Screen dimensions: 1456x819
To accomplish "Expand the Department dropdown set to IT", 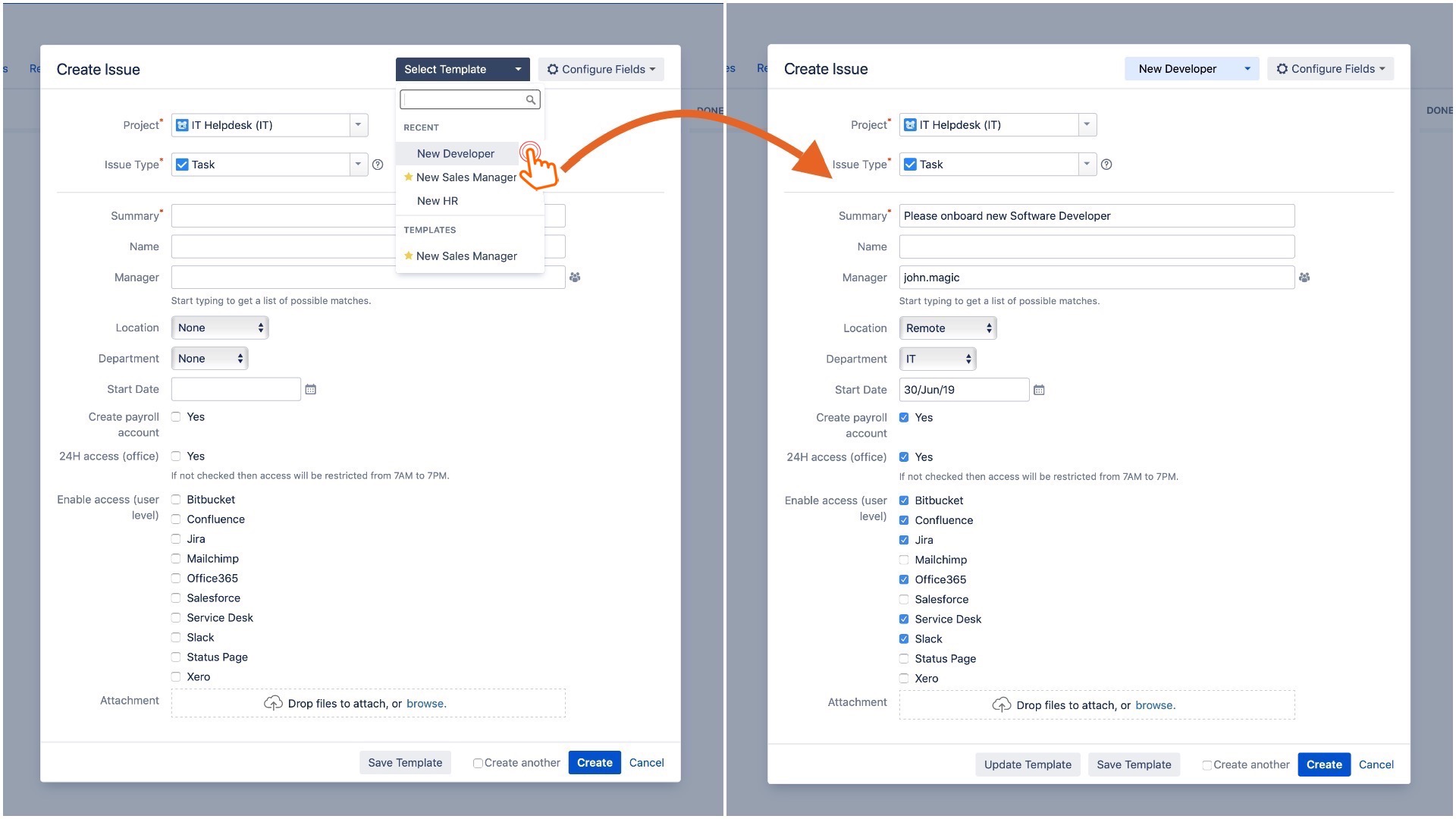I will pos(937,359).
